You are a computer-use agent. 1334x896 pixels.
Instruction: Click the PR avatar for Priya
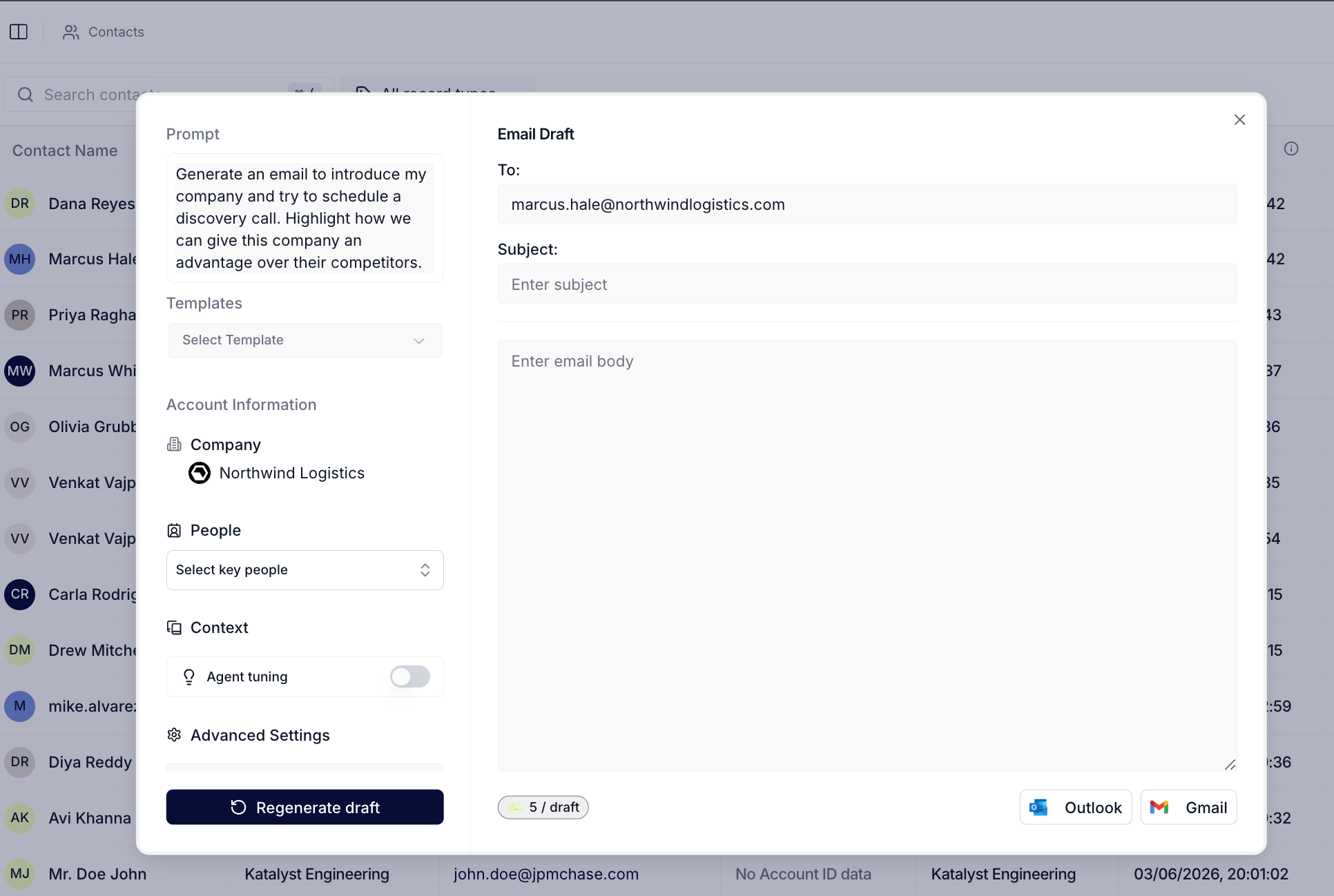20,315
